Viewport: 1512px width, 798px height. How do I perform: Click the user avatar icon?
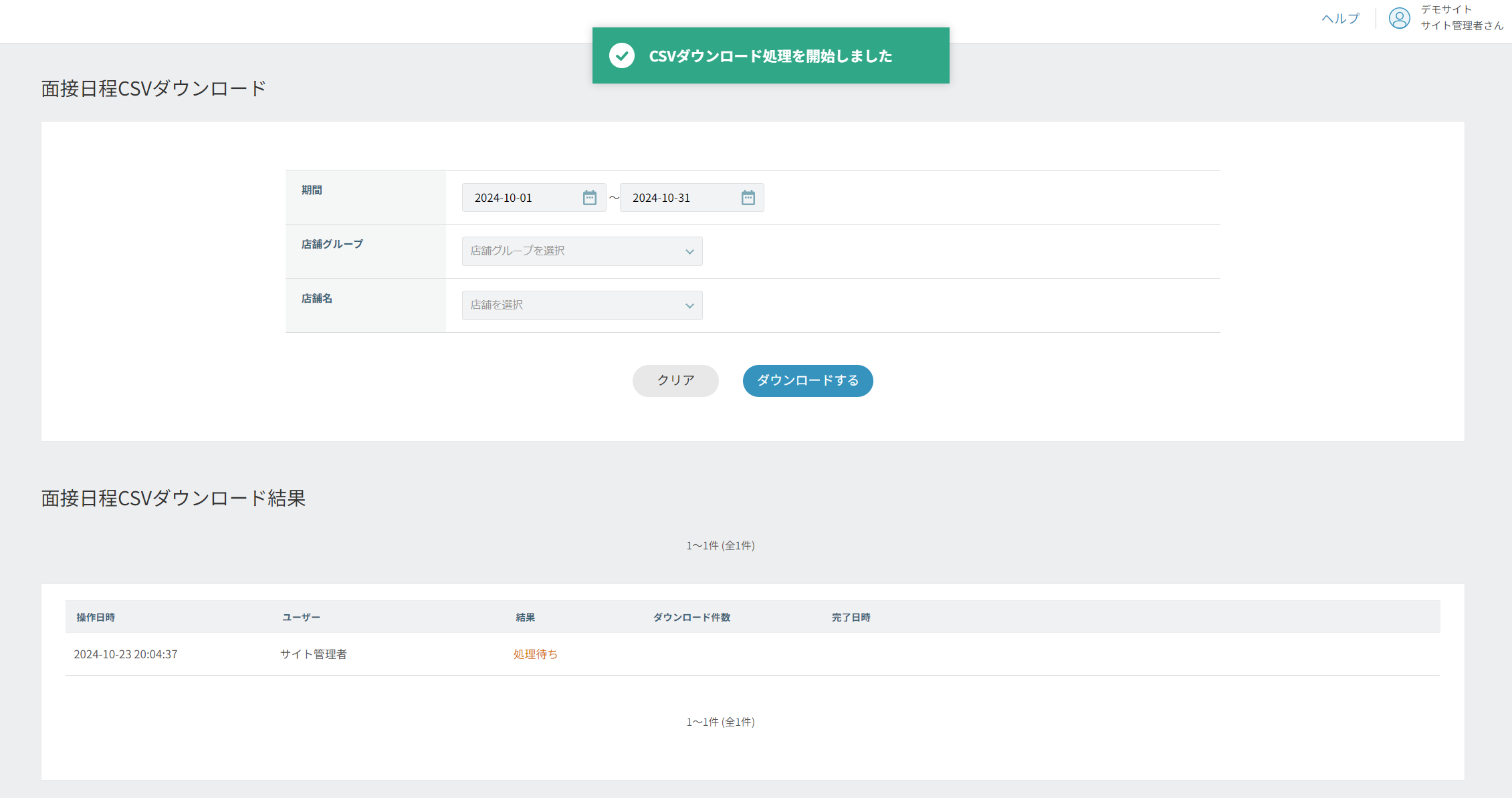click(1399, 18)
